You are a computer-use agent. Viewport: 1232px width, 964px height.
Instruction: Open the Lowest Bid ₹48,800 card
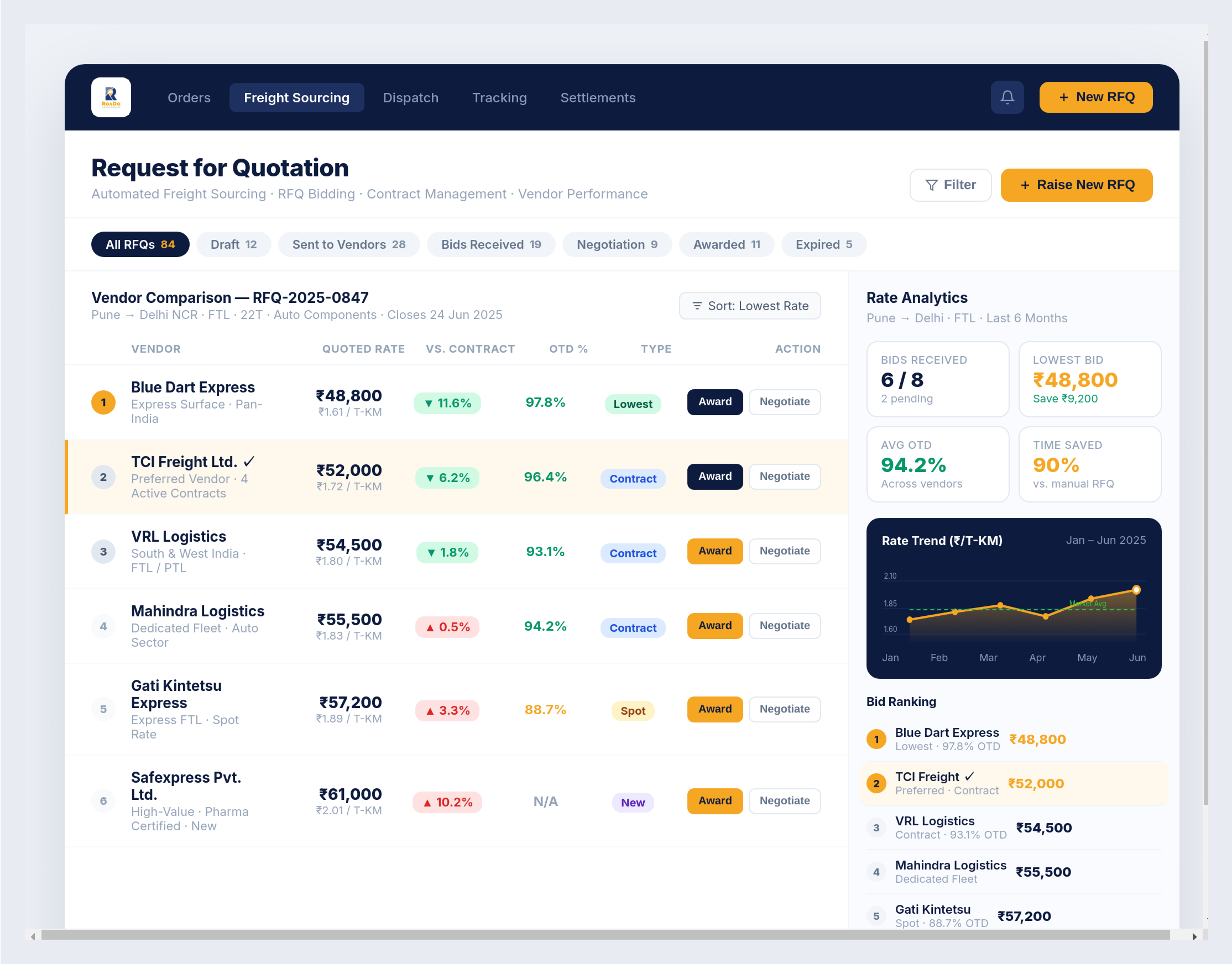tap(1089, 379)
